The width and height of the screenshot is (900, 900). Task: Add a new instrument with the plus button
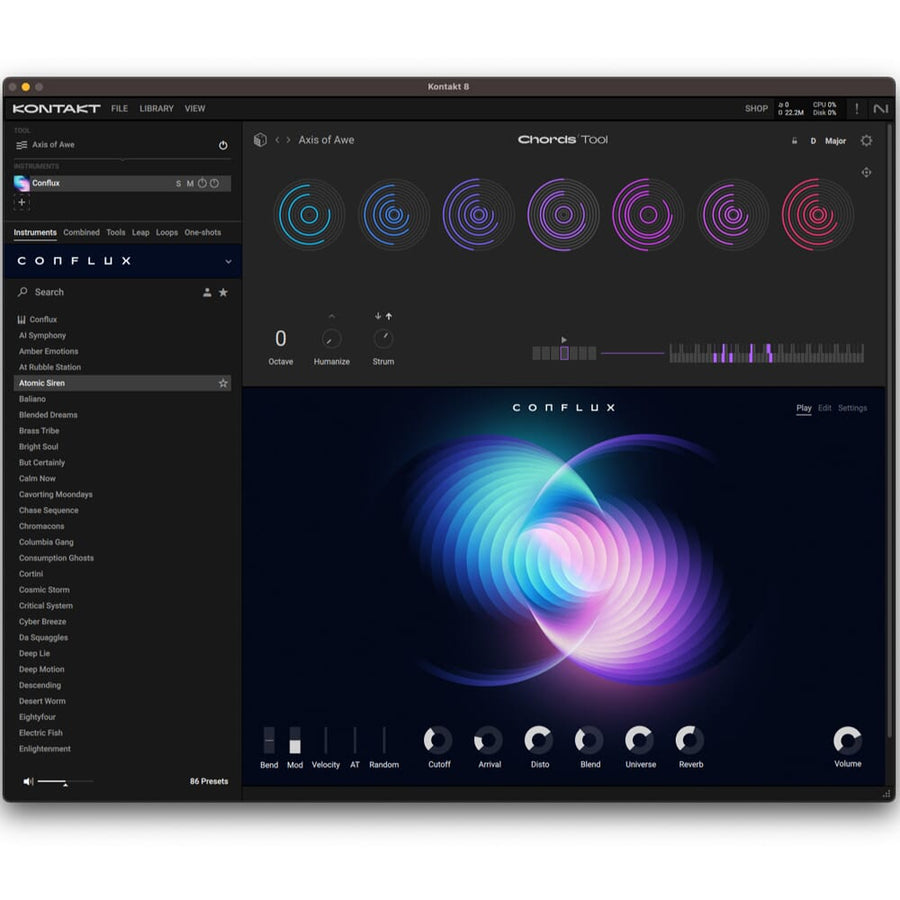point(22,202)
